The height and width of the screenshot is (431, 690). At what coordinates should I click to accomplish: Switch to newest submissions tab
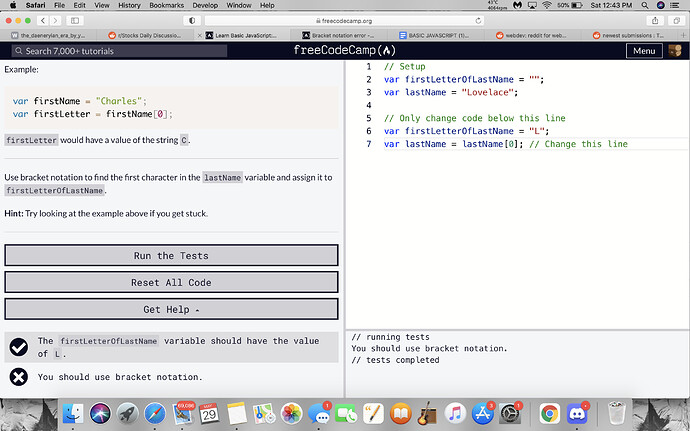(x=629, y=35)
